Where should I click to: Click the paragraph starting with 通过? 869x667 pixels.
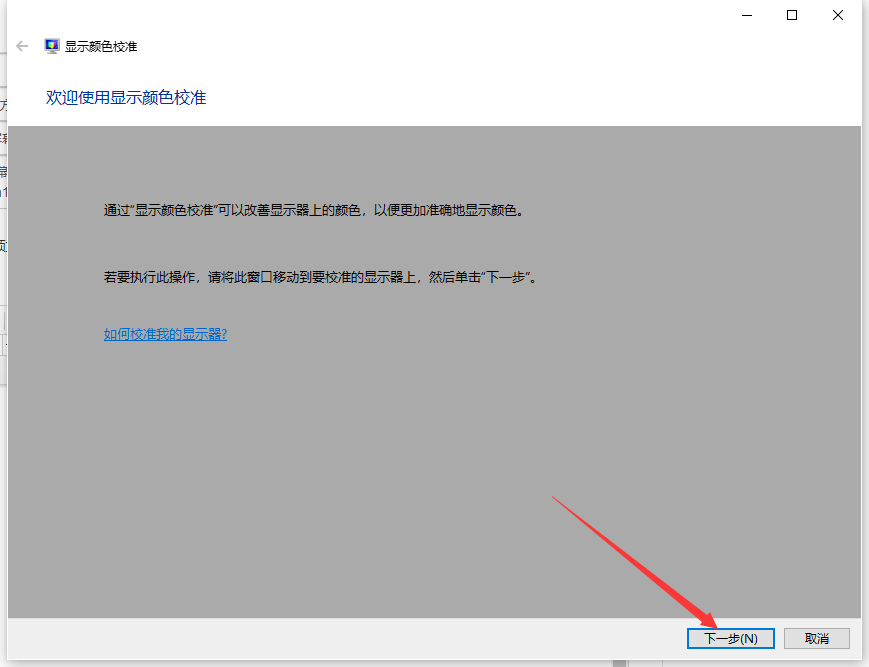click(x=313, y=211)
